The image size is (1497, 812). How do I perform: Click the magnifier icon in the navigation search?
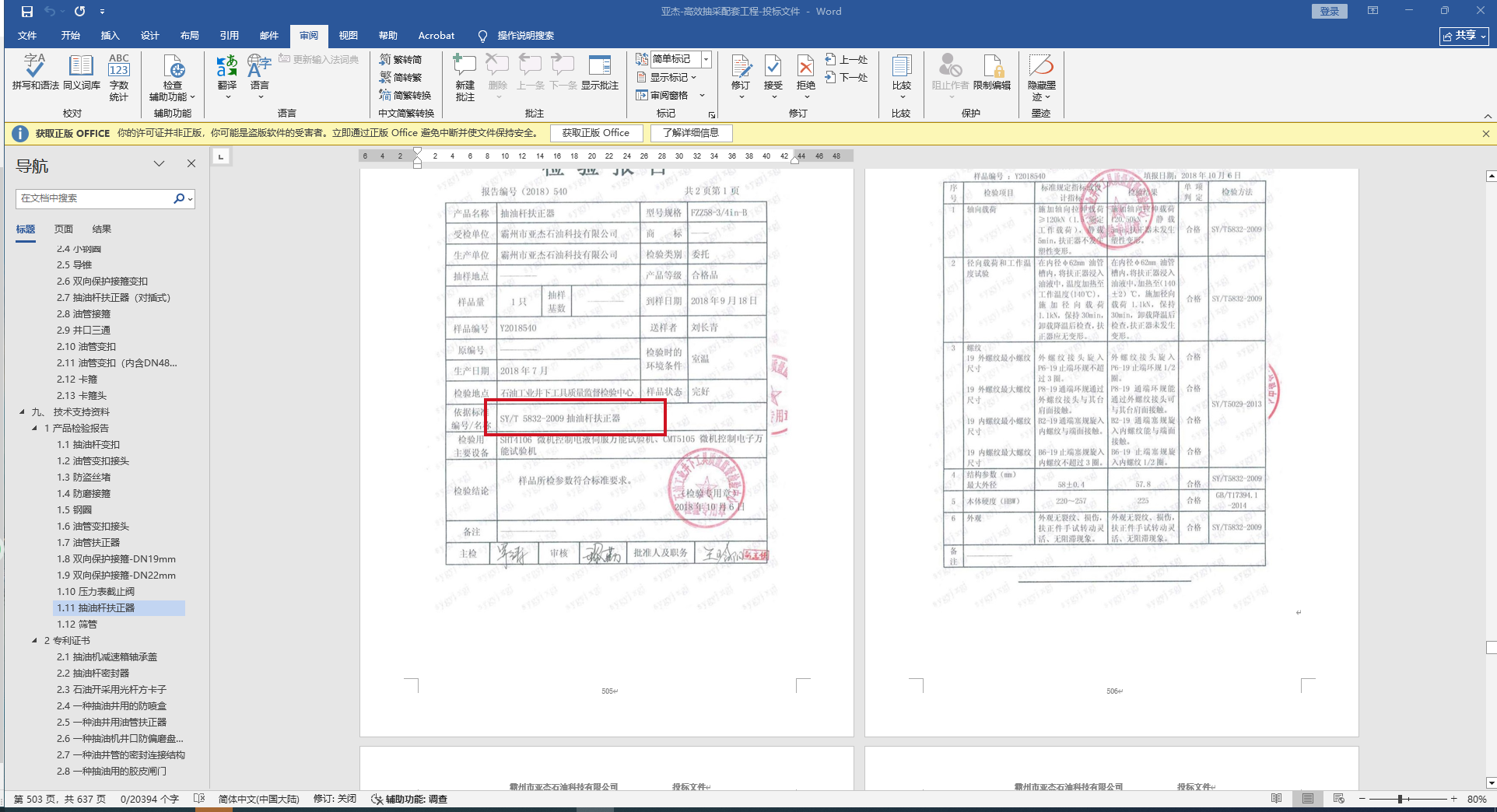click(x=179, y=199)
